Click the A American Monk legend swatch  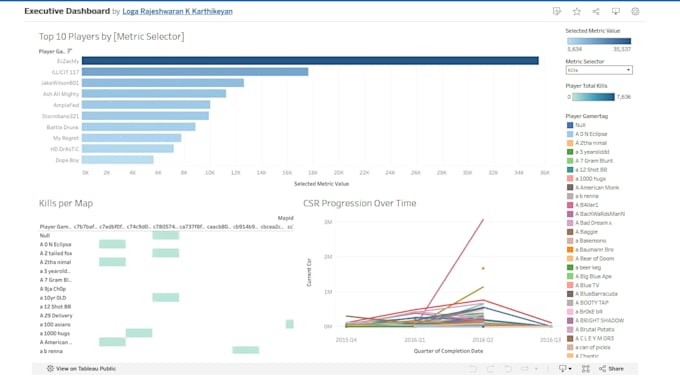coord(570,187)
